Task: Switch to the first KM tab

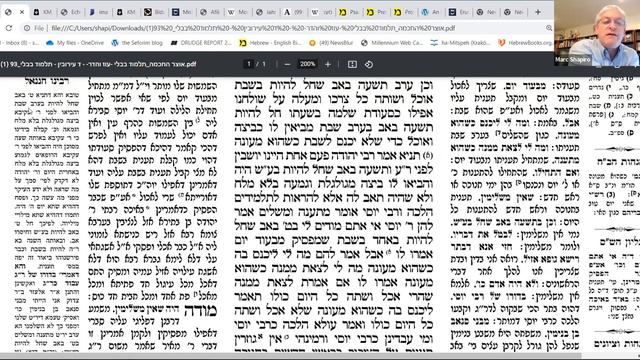Action: pyautogui.click(x=43, y=12)
